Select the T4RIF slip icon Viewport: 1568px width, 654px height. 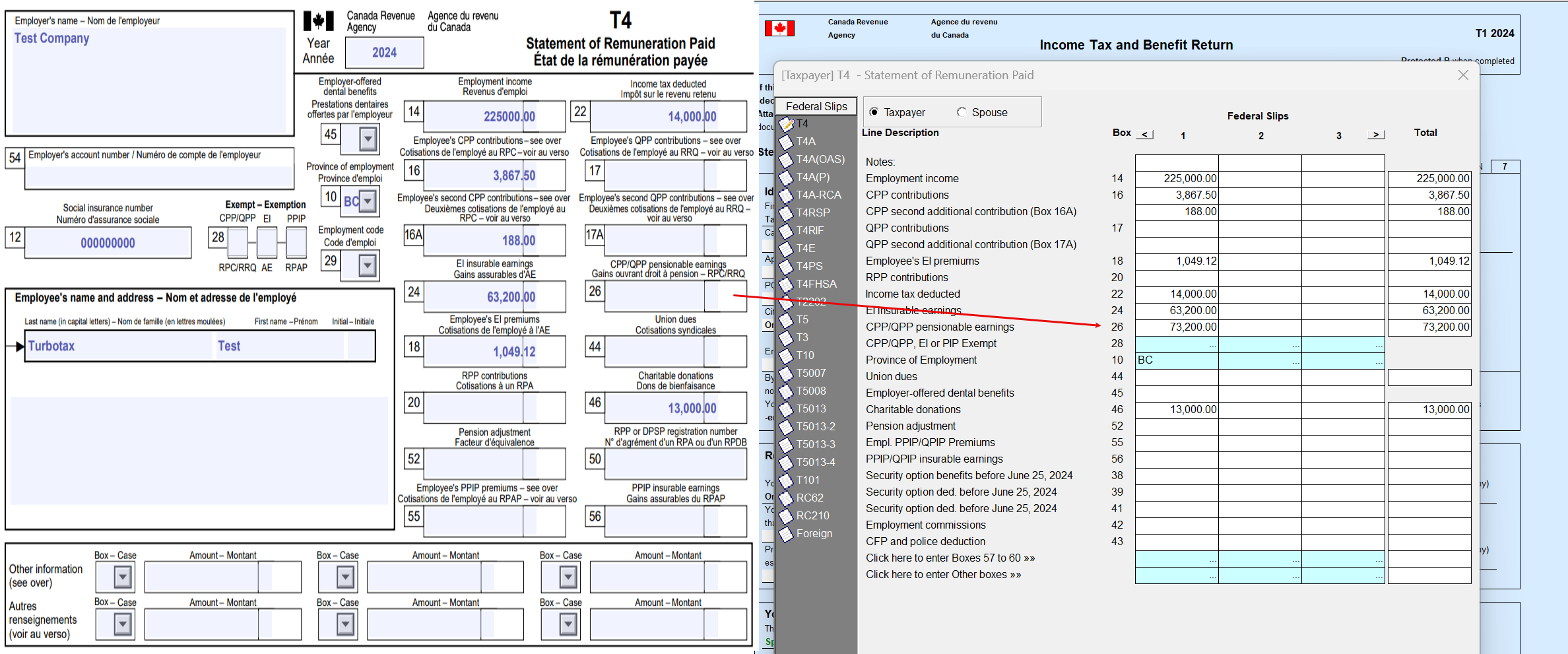pos(786,231)
